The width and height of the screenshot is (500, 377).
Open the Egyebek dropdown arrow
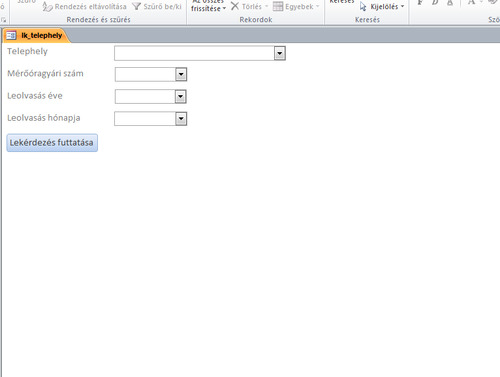[318, 6]
